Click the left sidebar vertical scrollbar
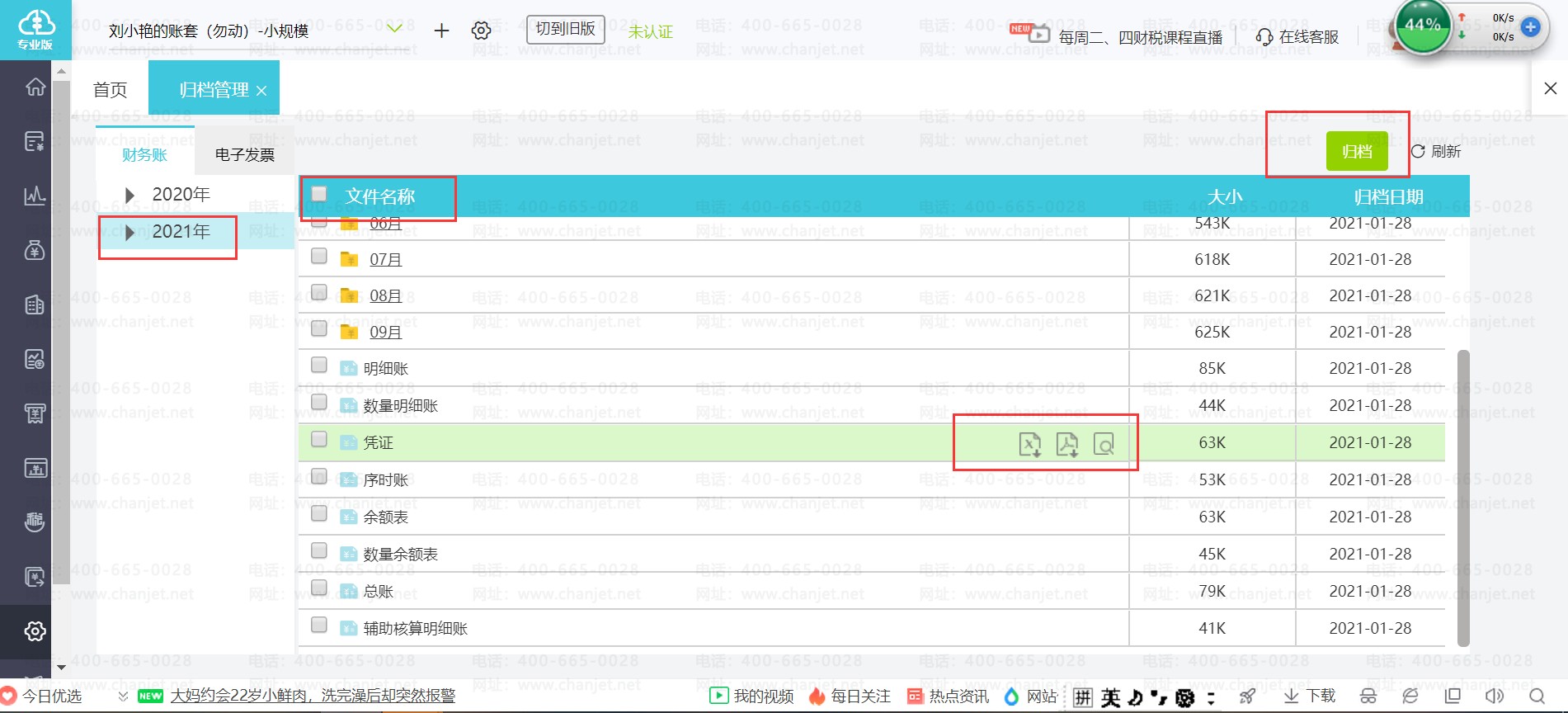 pyautogui.click(x=61, y=332)
